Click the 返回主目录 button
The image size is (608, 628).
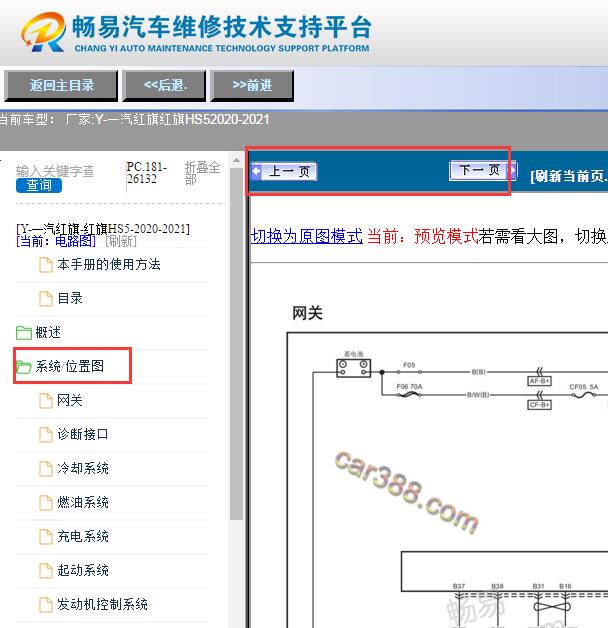pos(61,85)
